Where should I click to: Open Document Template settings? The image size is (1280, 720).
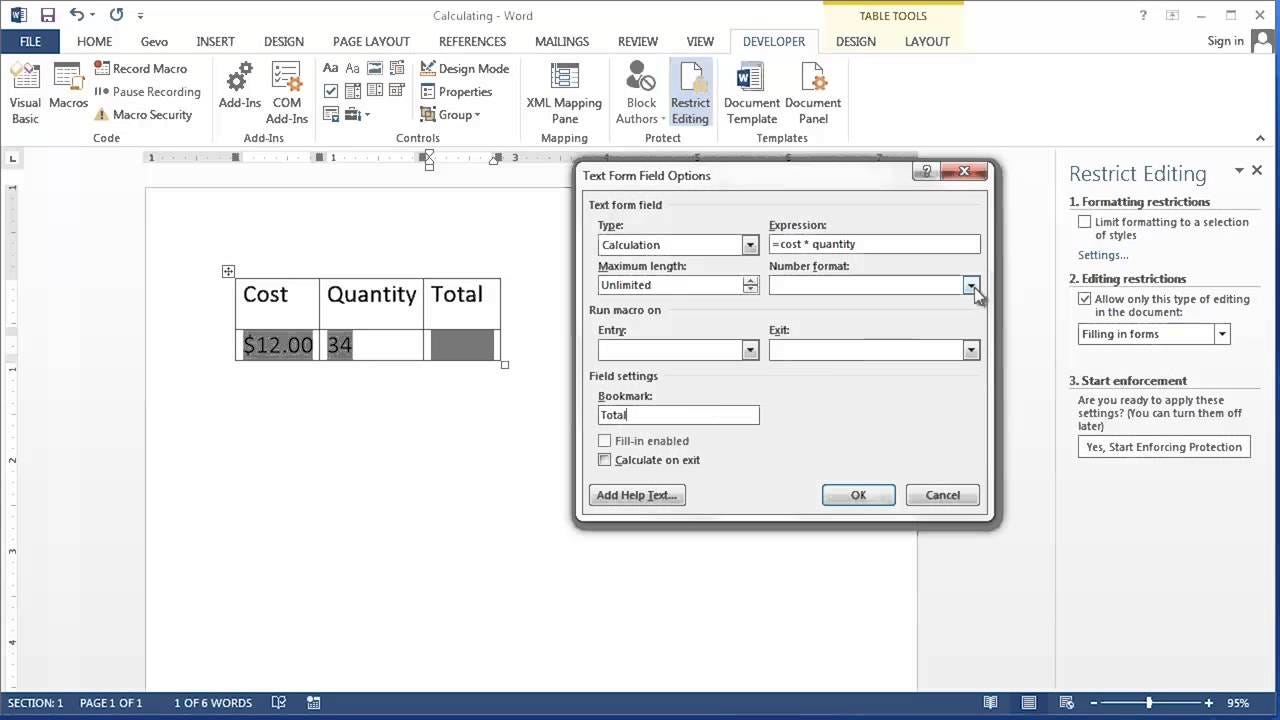point(752,93)
